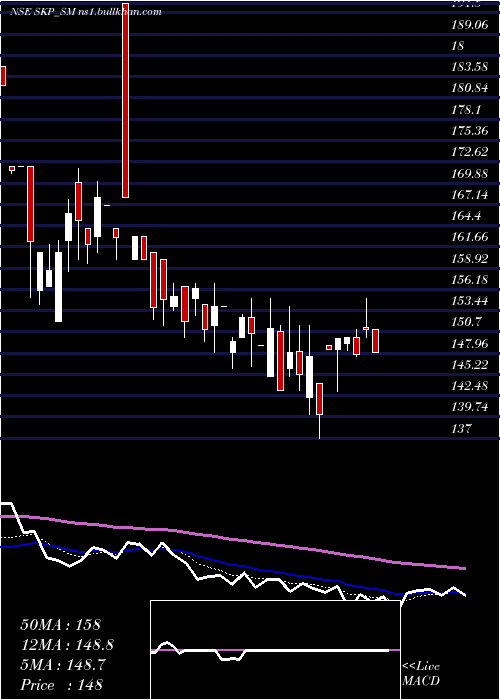Viewport: 500px width, 700px height.
Task: Select the 167.14 price axis label
Action: click(x=470, y=195)
